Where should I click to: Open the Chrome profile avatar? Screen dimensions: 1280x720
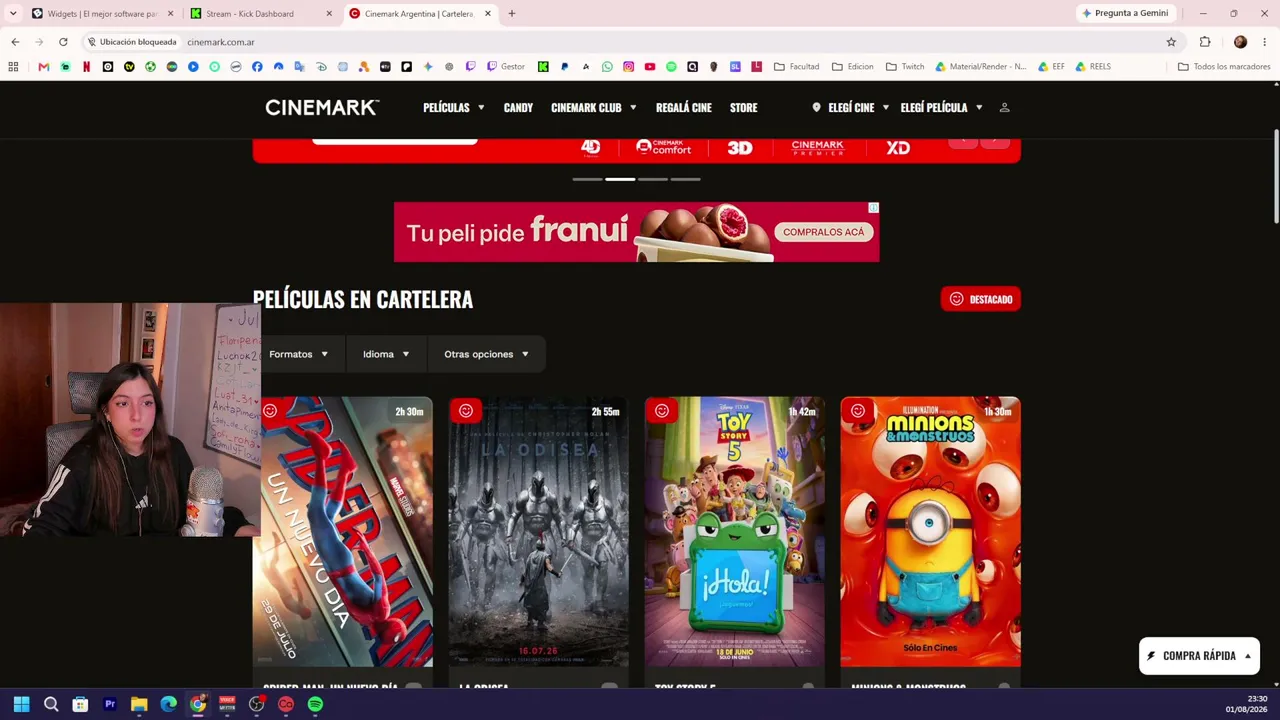coord(1240,42)
